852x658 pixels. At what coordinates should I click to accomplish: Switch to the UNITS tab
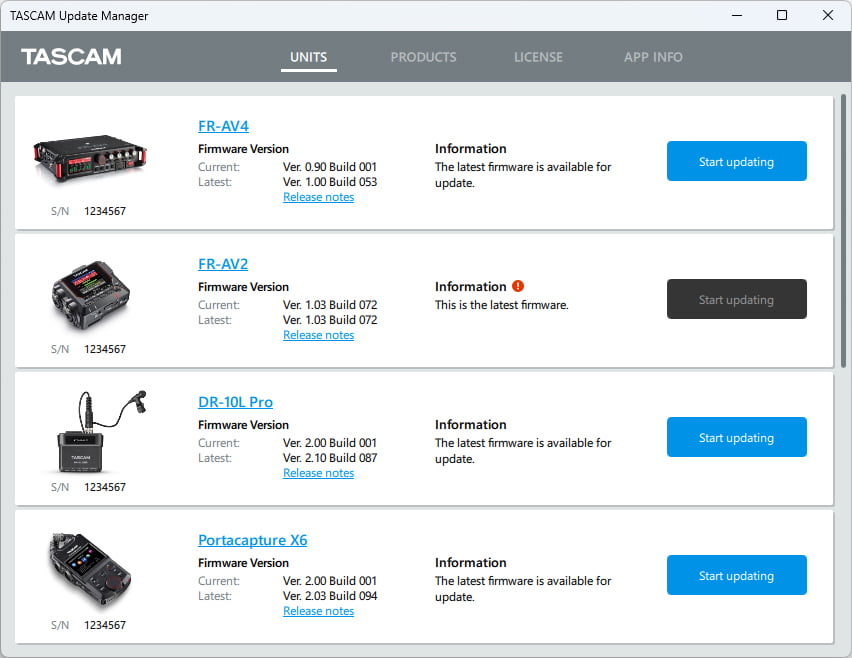pos(308,57)
